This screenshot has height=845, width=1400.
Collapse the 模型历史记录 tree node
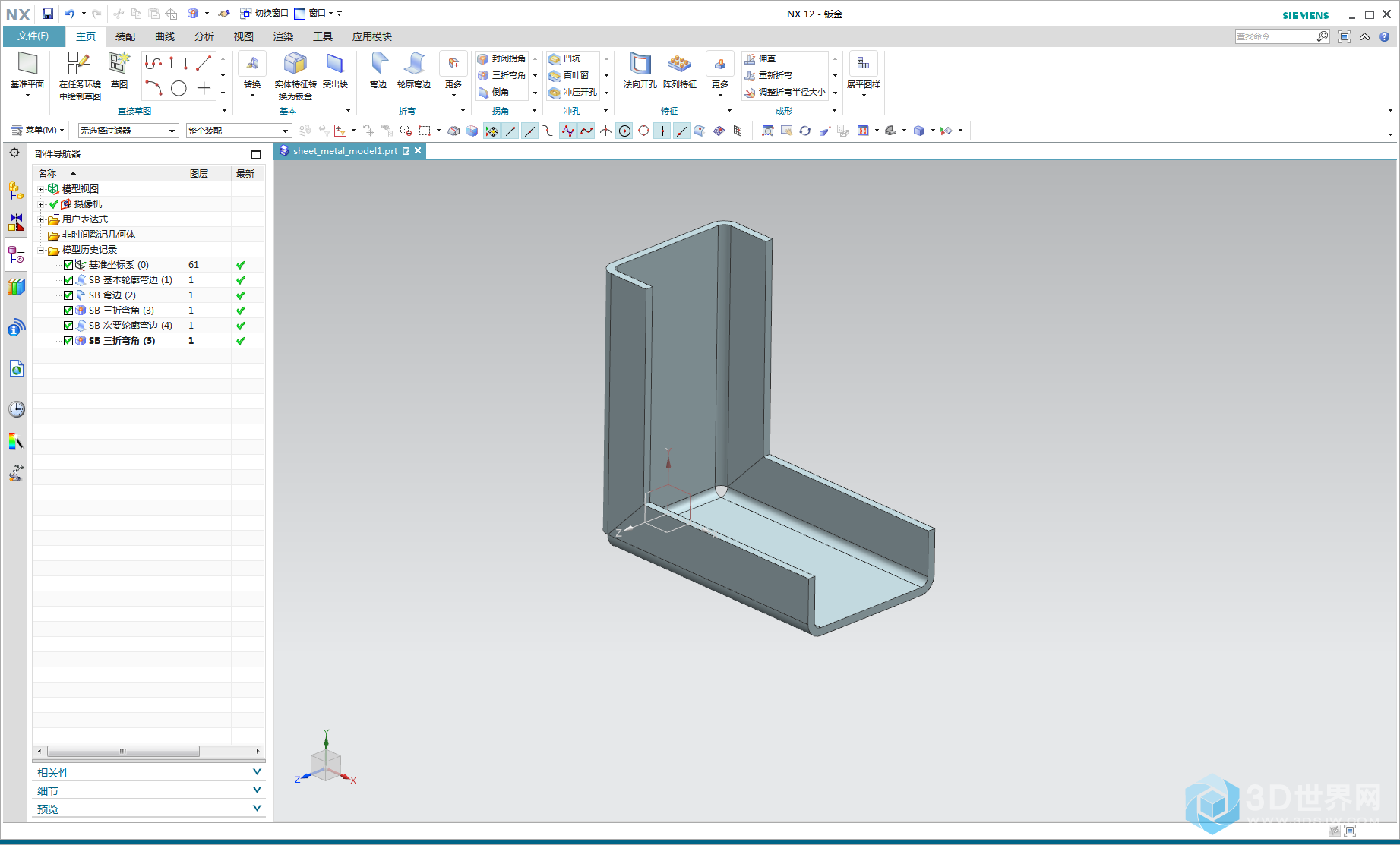tap(41, 250)
